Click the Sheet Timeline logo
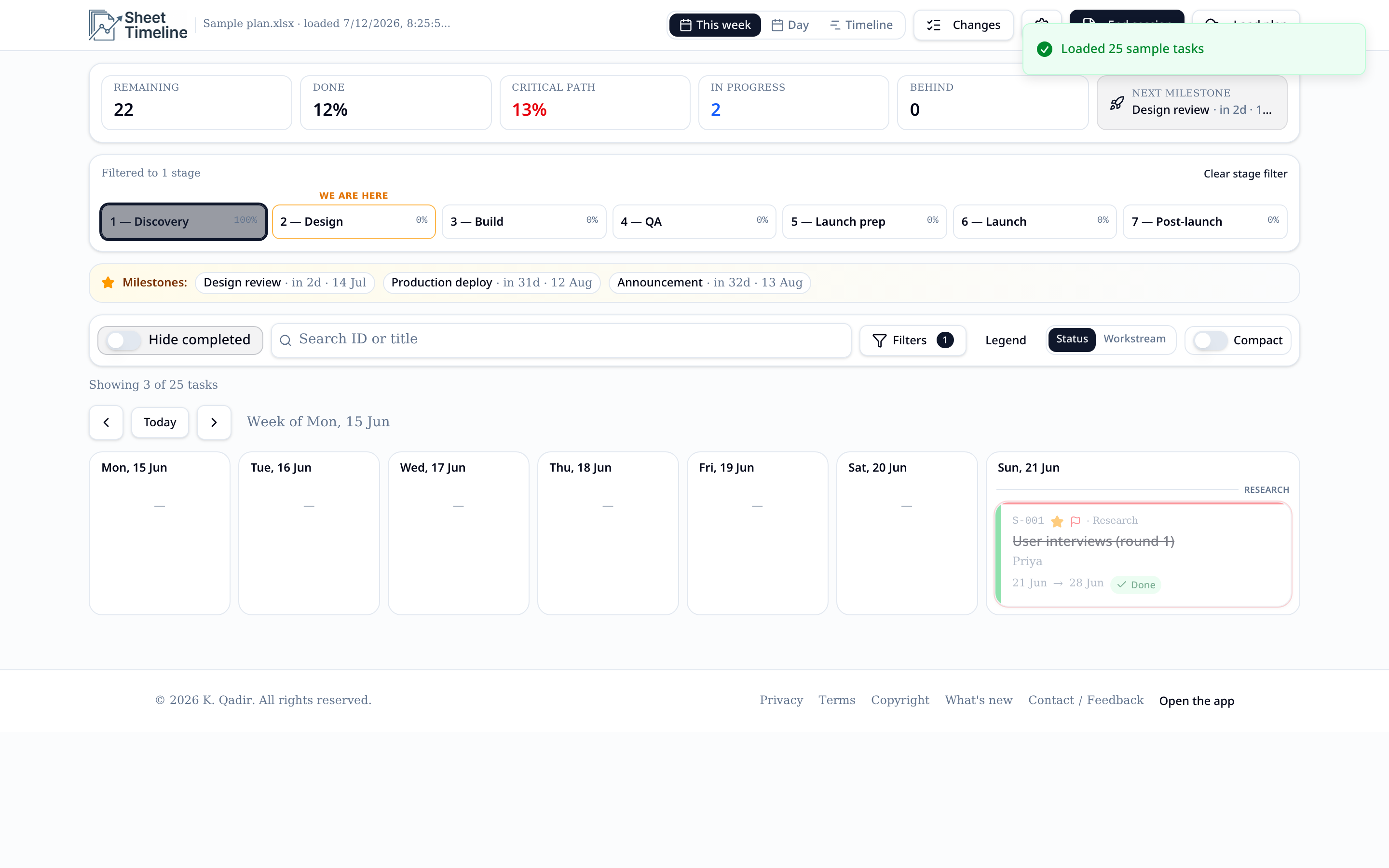Image resolution: width=1389 pixels, height=868 pixels. point(138,25)
